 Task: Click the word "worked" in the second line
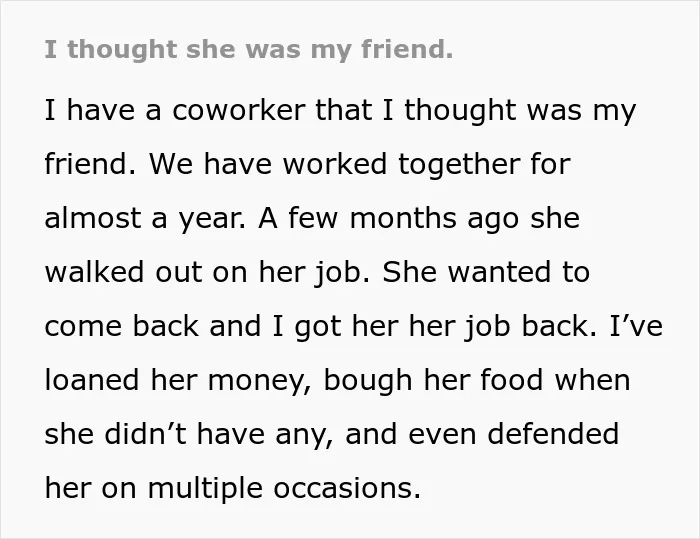pos(335,164)
